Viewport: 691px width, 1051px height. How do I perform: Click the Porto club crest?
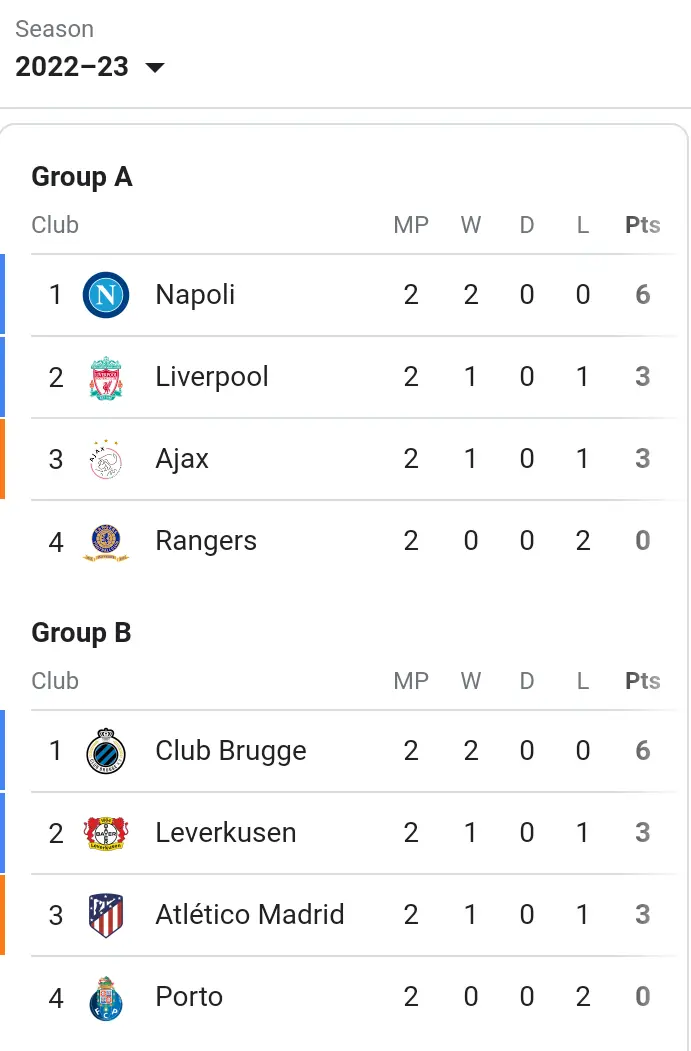pyautogui.click(x=106, y=998)
